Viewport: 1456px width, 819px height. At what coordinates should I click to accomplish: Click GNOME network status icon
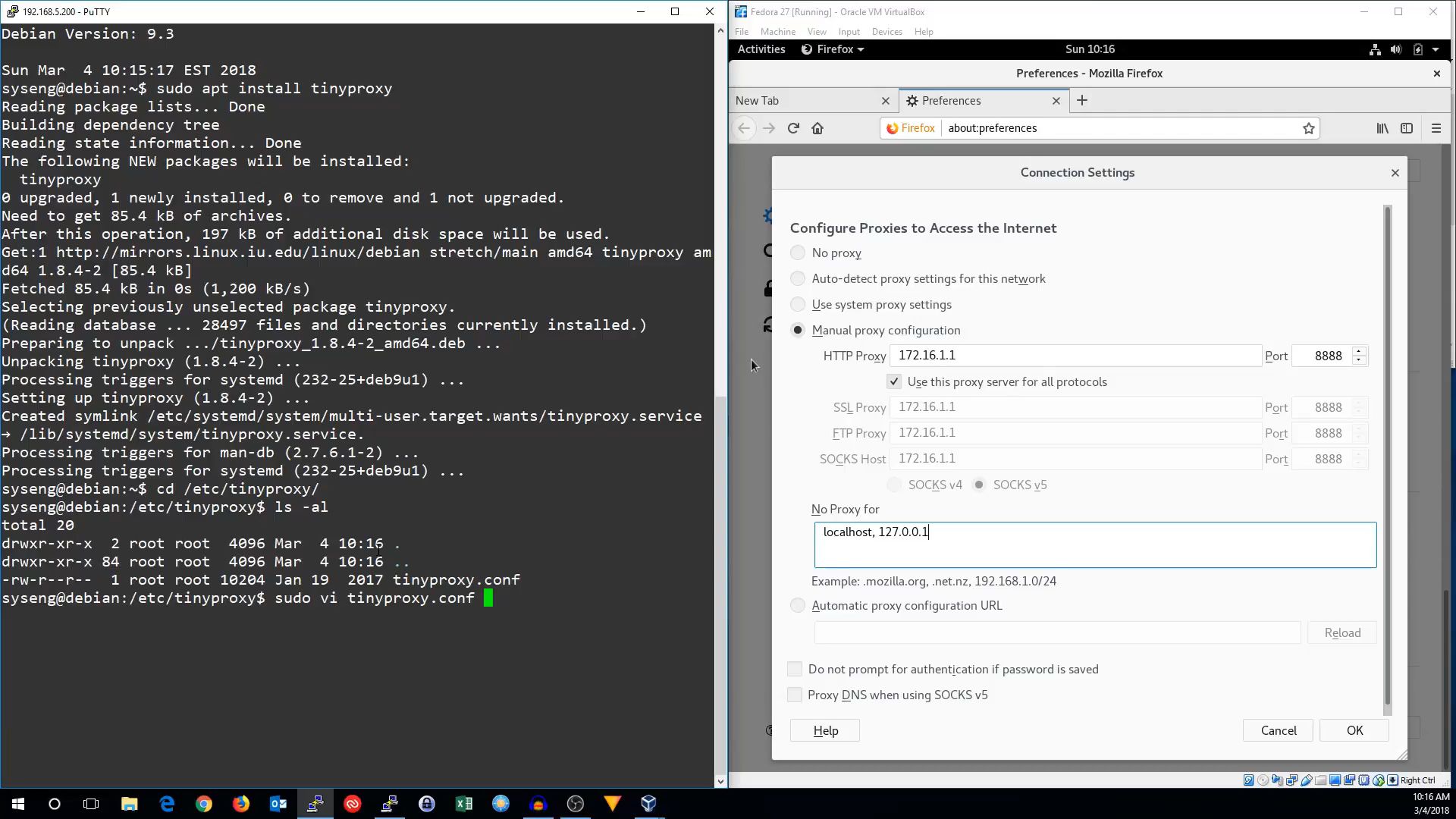(1375, 49)
